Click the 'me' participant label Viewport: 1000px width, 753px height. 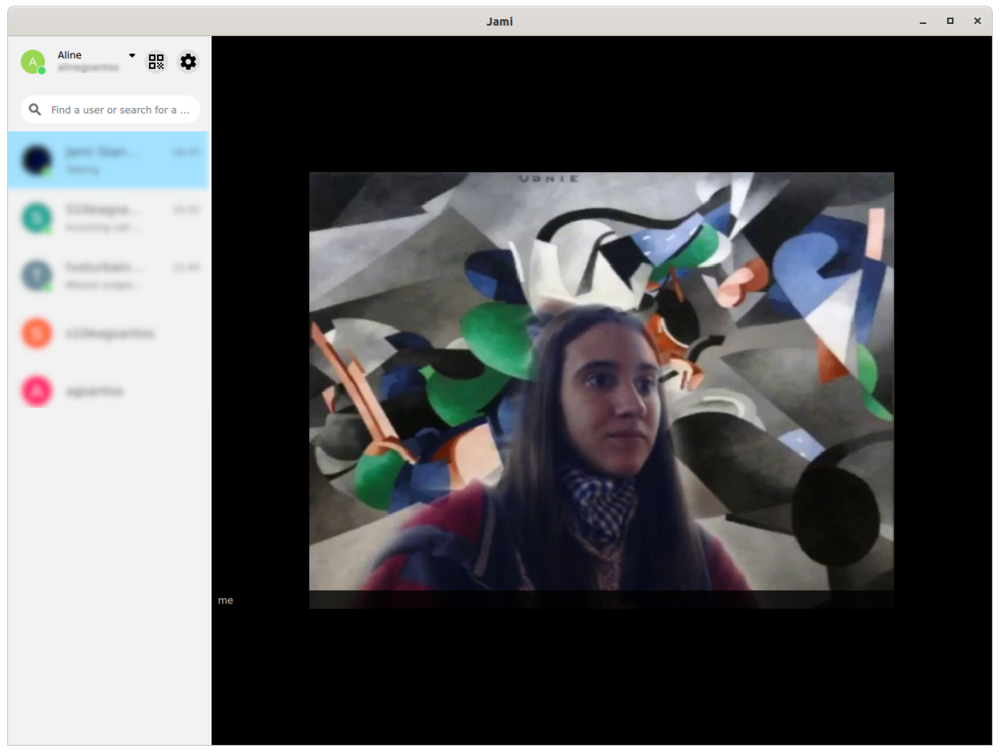[x=226, y=600]
